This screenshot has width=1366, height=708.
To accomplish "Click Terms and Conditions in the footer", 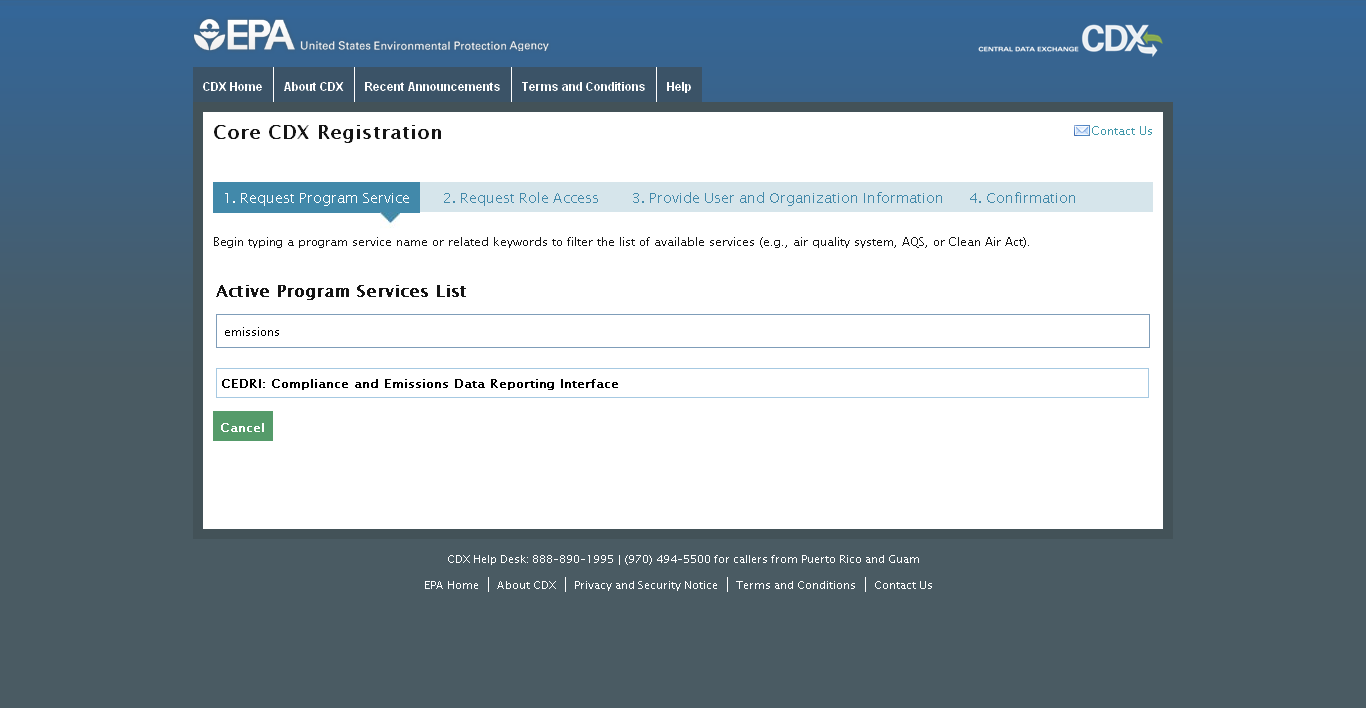I will pos(795,584).
